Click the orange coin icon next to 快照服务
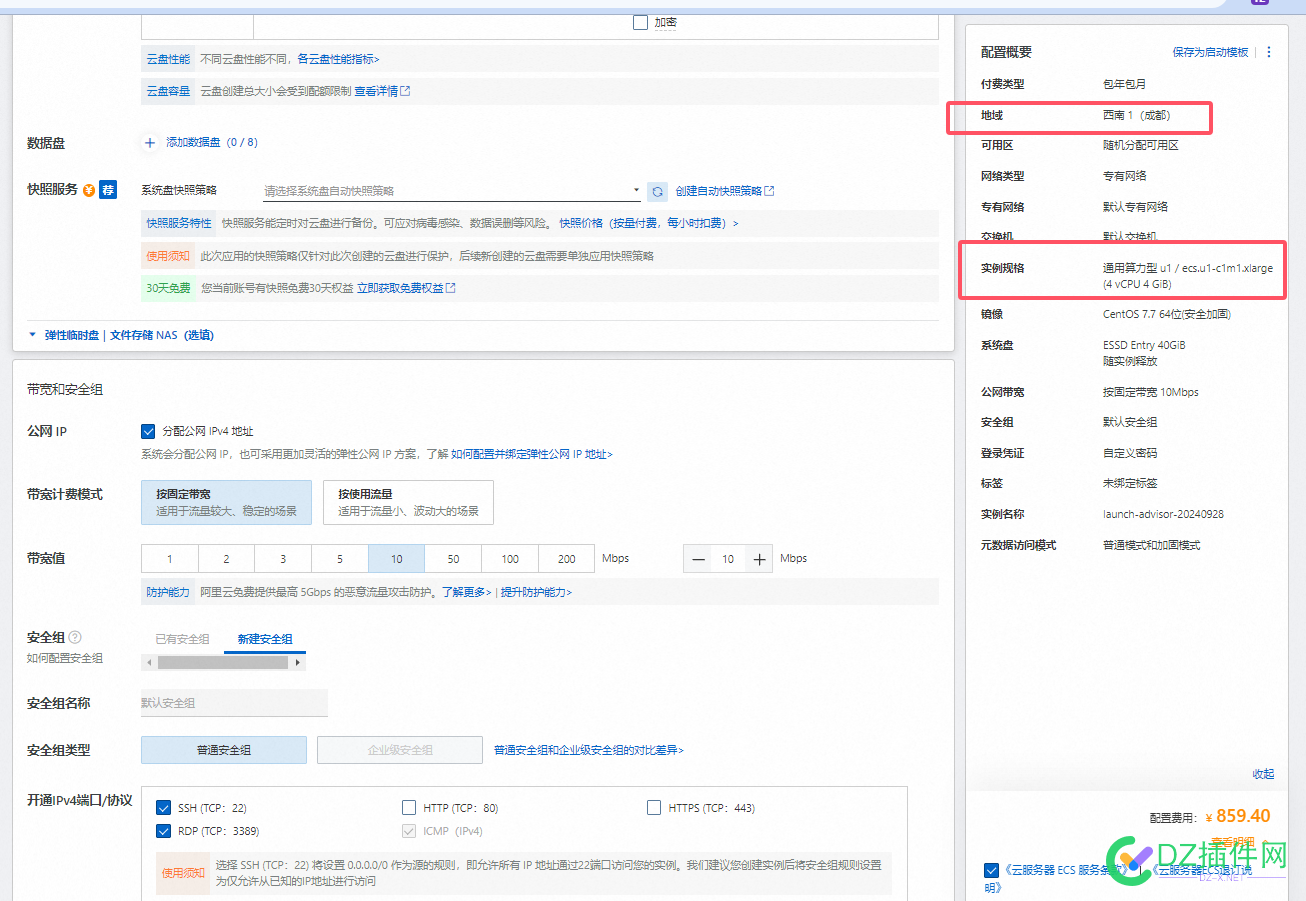 click(x=89, y=190)
